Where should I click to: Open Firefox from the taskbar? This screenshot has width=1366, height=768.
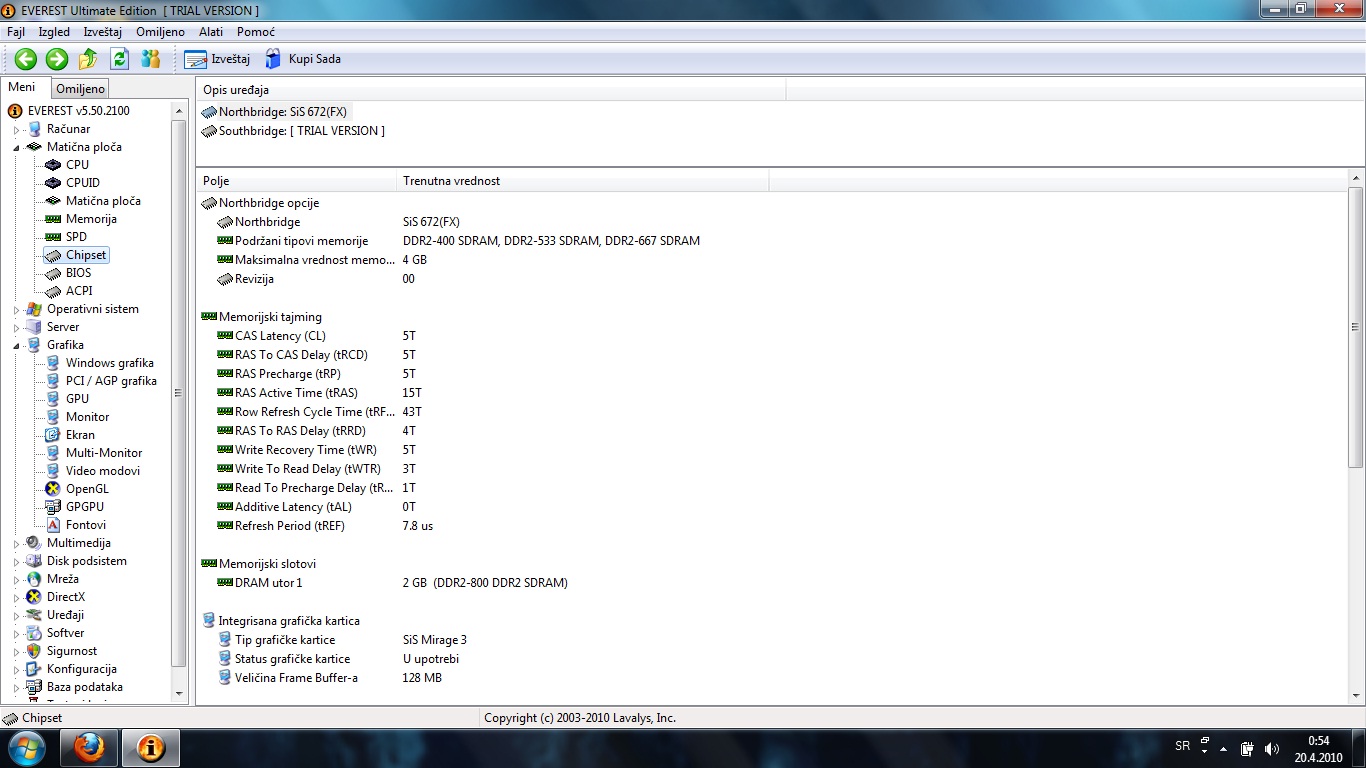(x=89, y=747)
